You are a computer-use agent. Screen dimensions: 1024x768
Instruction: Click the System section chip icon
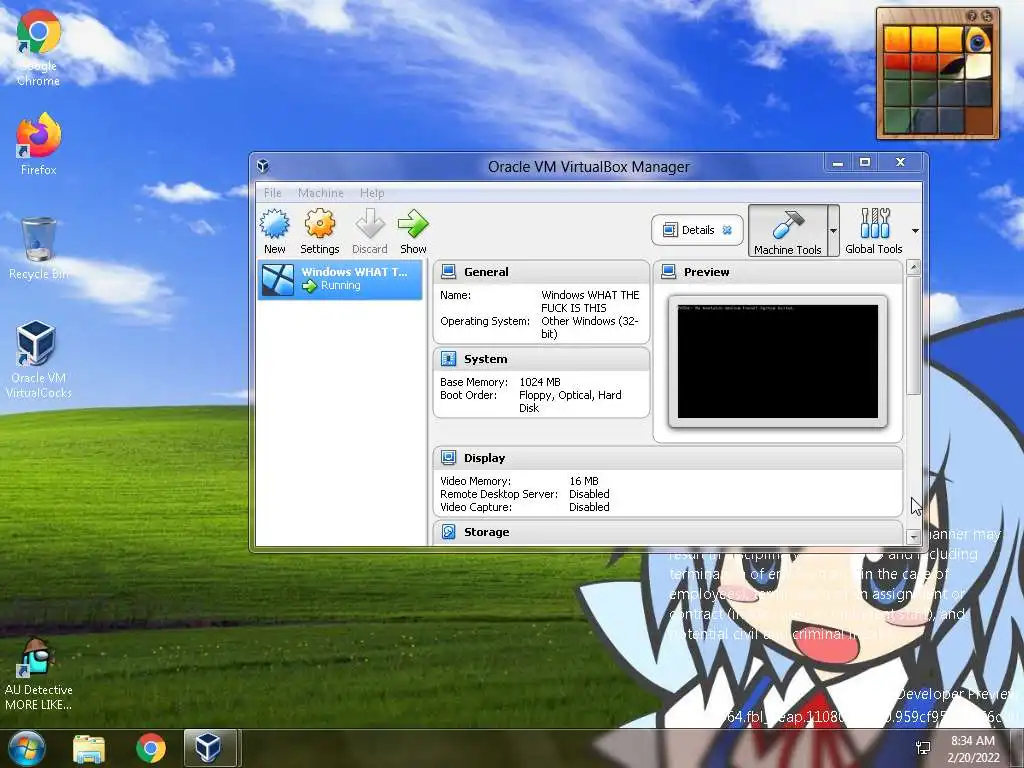click(x=448, y=359)
